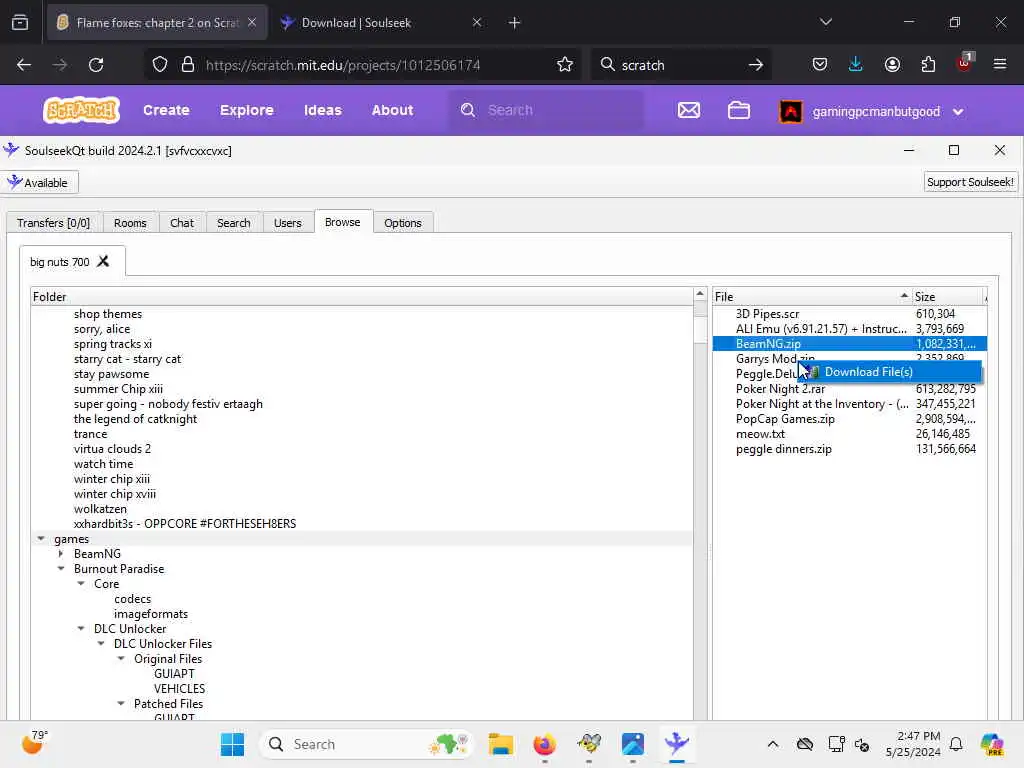1024x768 pixels.
Task: Click the Scratch user avatar icon
Action: click(791, 111)
